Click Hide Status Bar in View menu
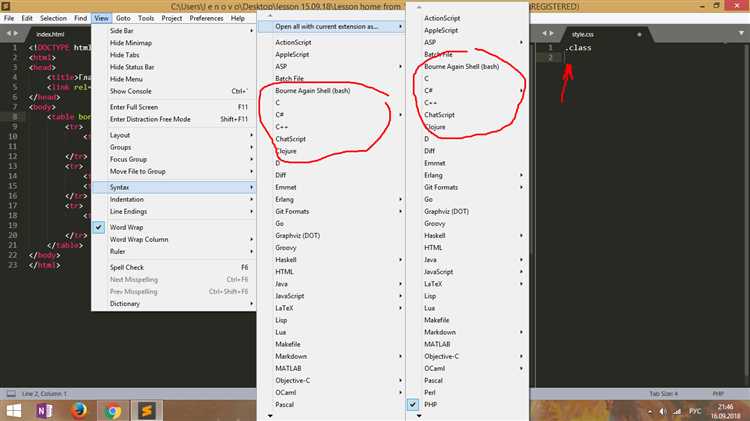 point(136,68)
